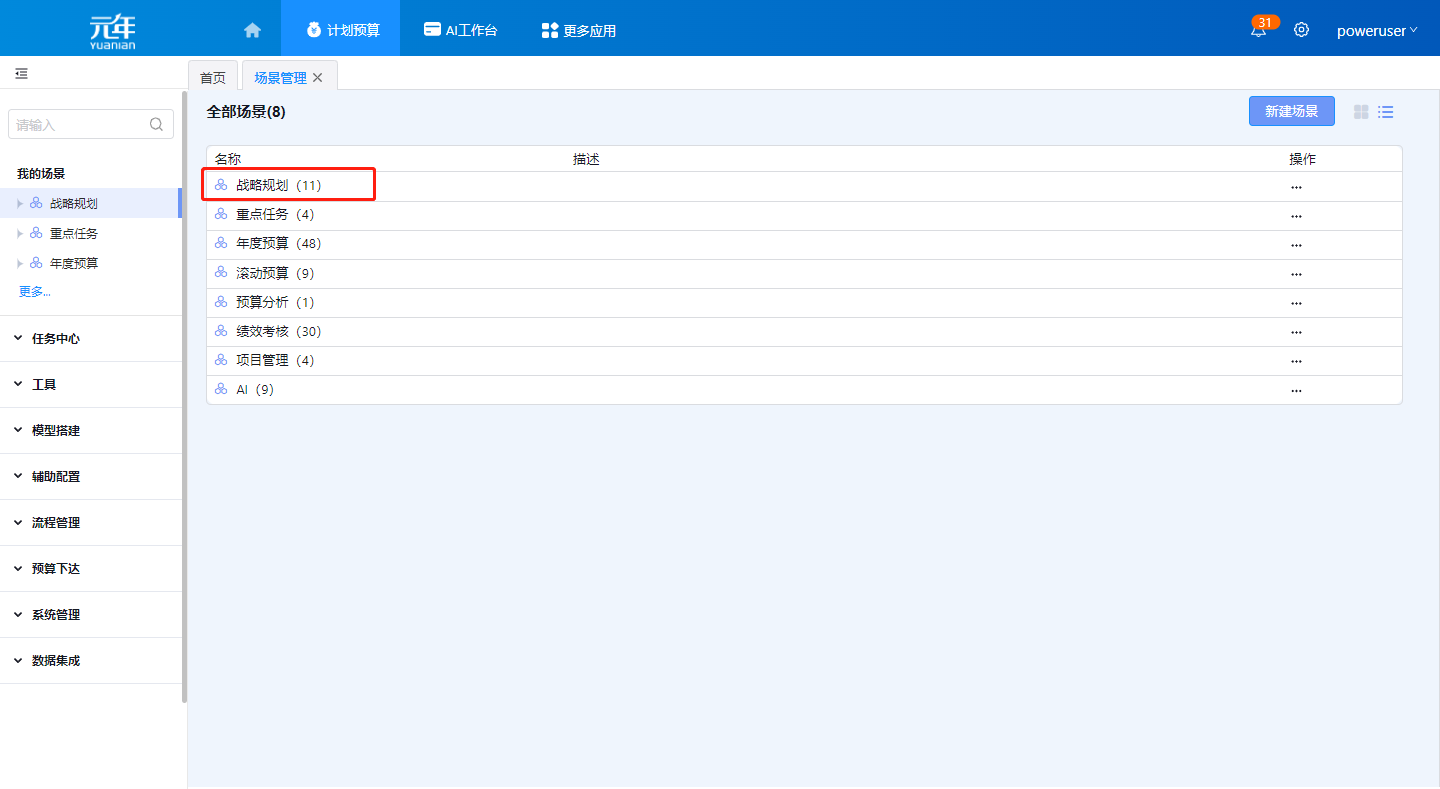Expand 战略规划 tree node in sidebar

(20, 204)
